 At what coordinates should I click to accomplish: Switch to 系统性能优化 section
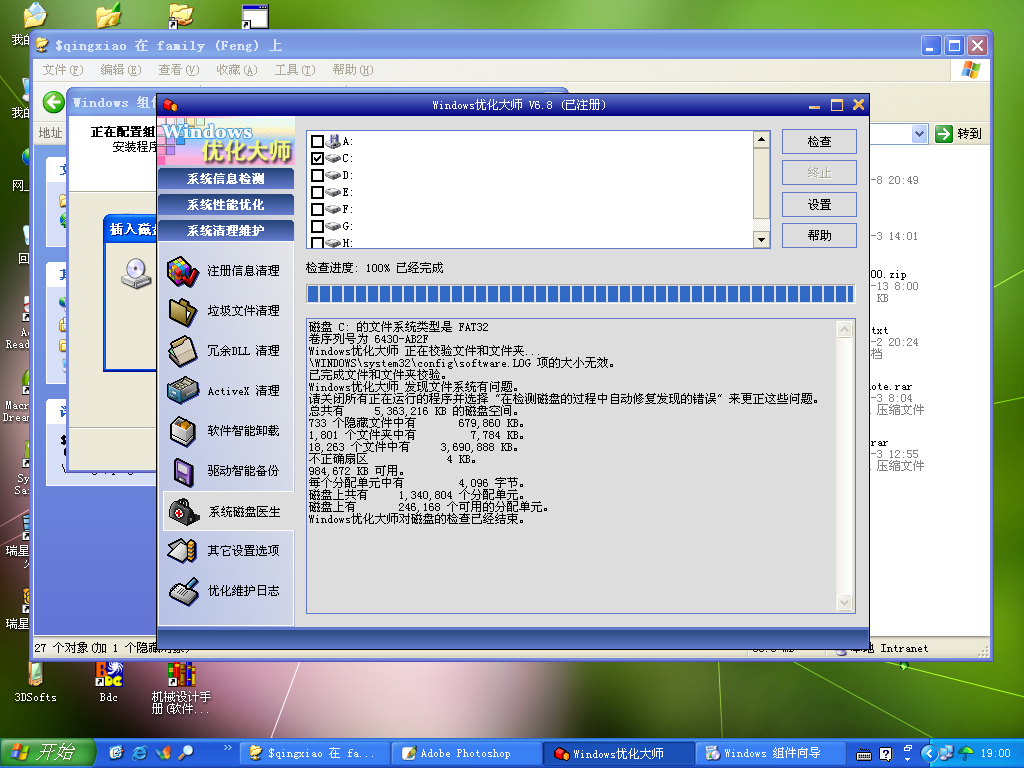225,204
